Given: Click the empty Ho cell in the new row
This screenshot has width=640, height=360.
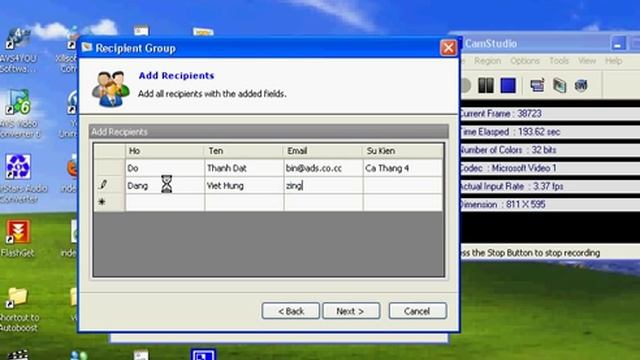Looking at the screenshot, I should pyautogui.click(x=165, y=202).
